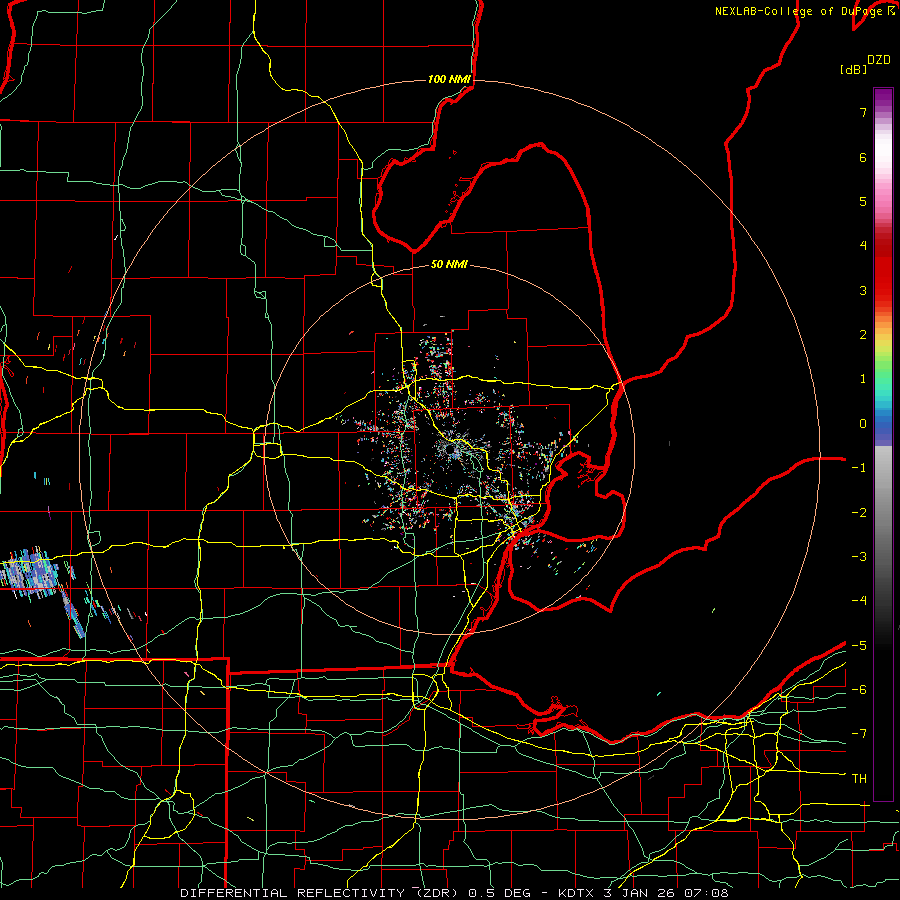Click the [dB] unit label
The width and height of the screenshot is (900, 900).
tap(853, 69)
